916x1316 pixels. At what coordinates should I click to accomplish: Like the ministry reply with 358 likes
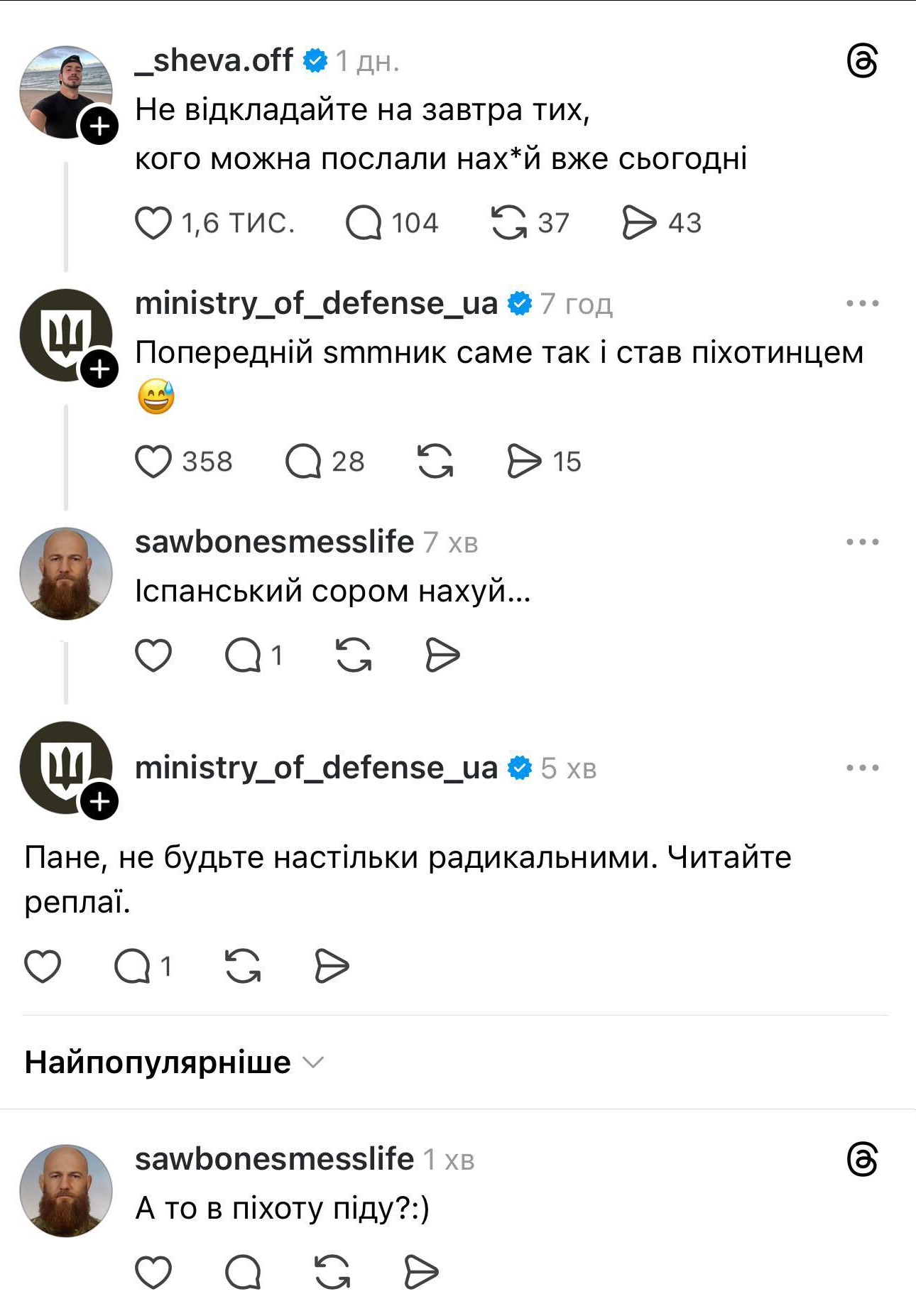click(153, 462)
